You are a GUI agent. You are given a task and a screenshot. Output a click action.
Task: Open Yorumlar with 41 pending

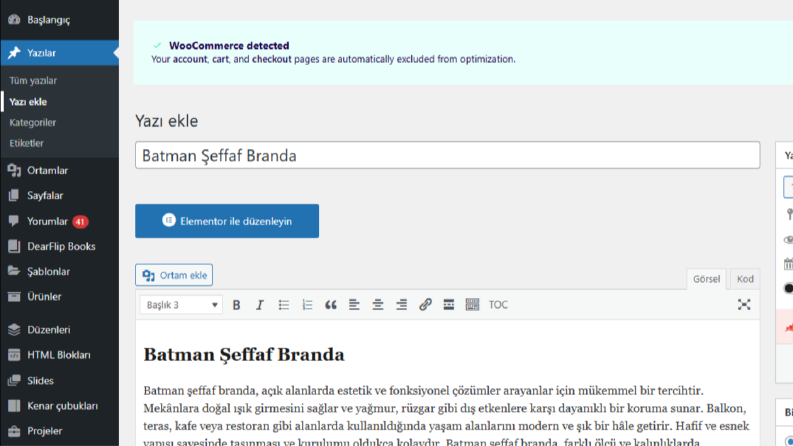coord(60,221)
